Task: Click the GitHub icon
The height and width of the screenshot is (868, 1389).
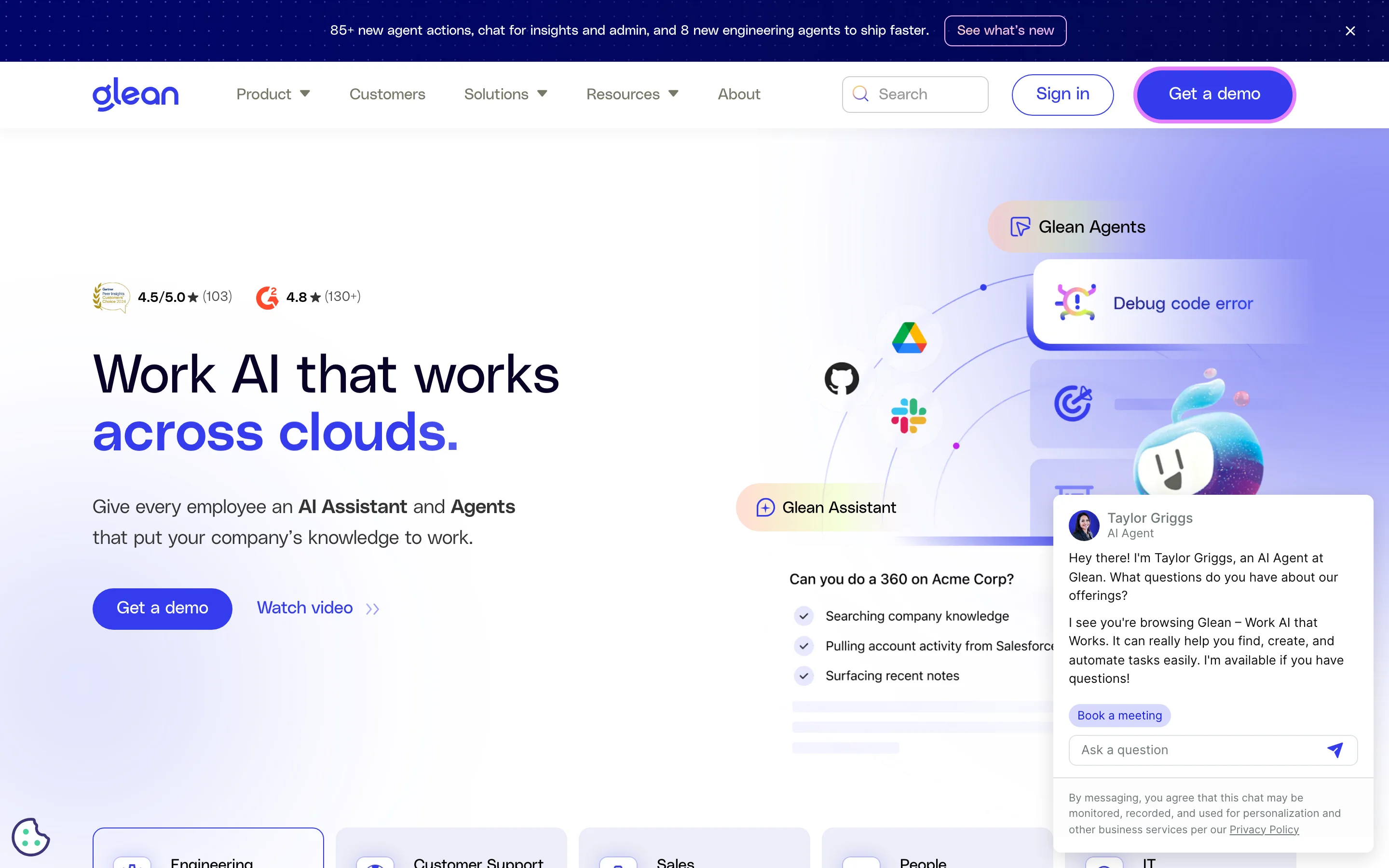Action: [842, 379]
